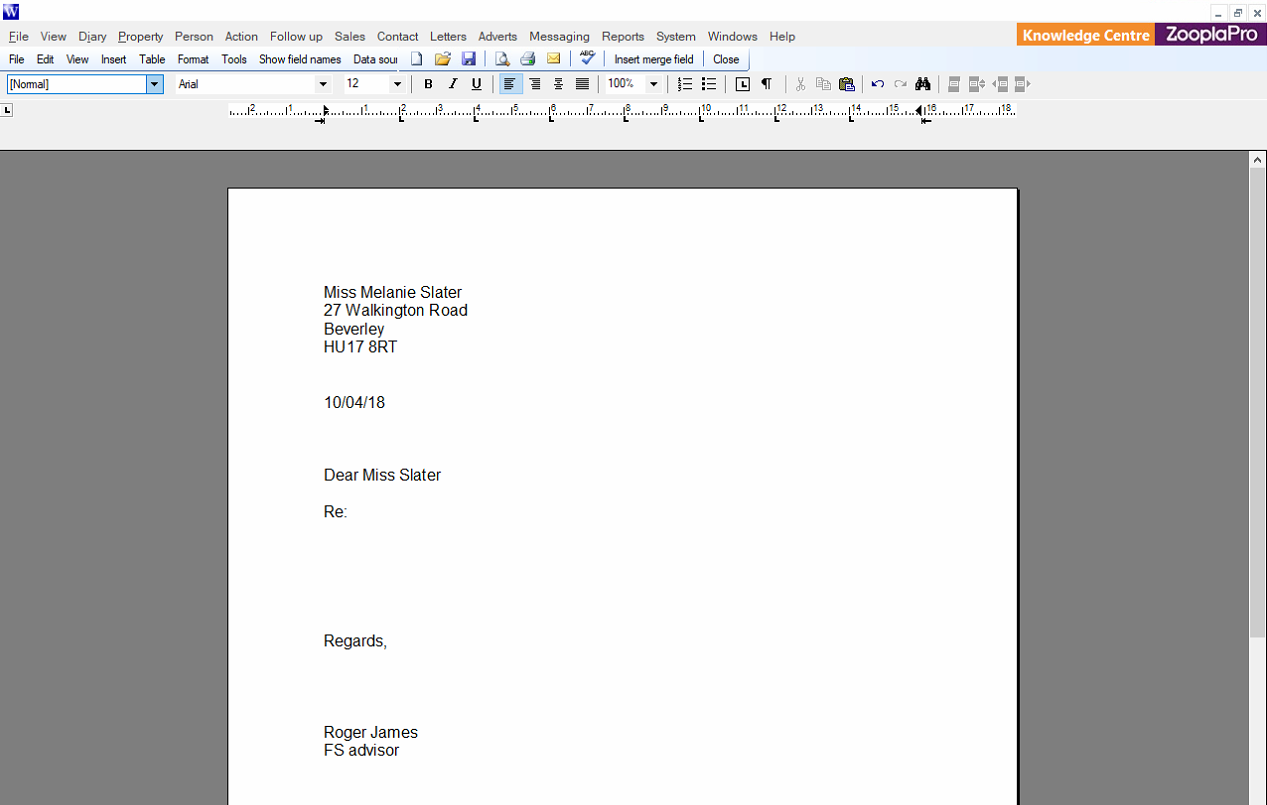Screen dimensions: 1267x805
Task: Click the spell check icon
Action: tap(587, 59)
